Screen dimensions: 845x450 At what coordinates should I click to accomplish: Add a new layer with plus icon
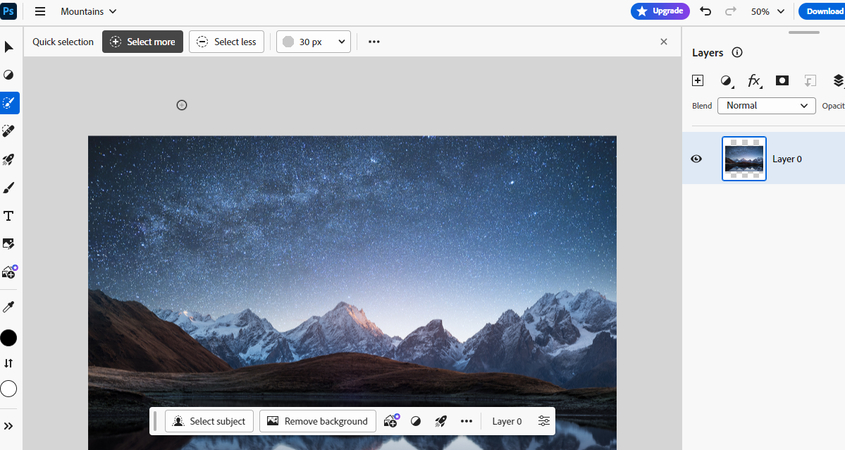coord(698,80)
